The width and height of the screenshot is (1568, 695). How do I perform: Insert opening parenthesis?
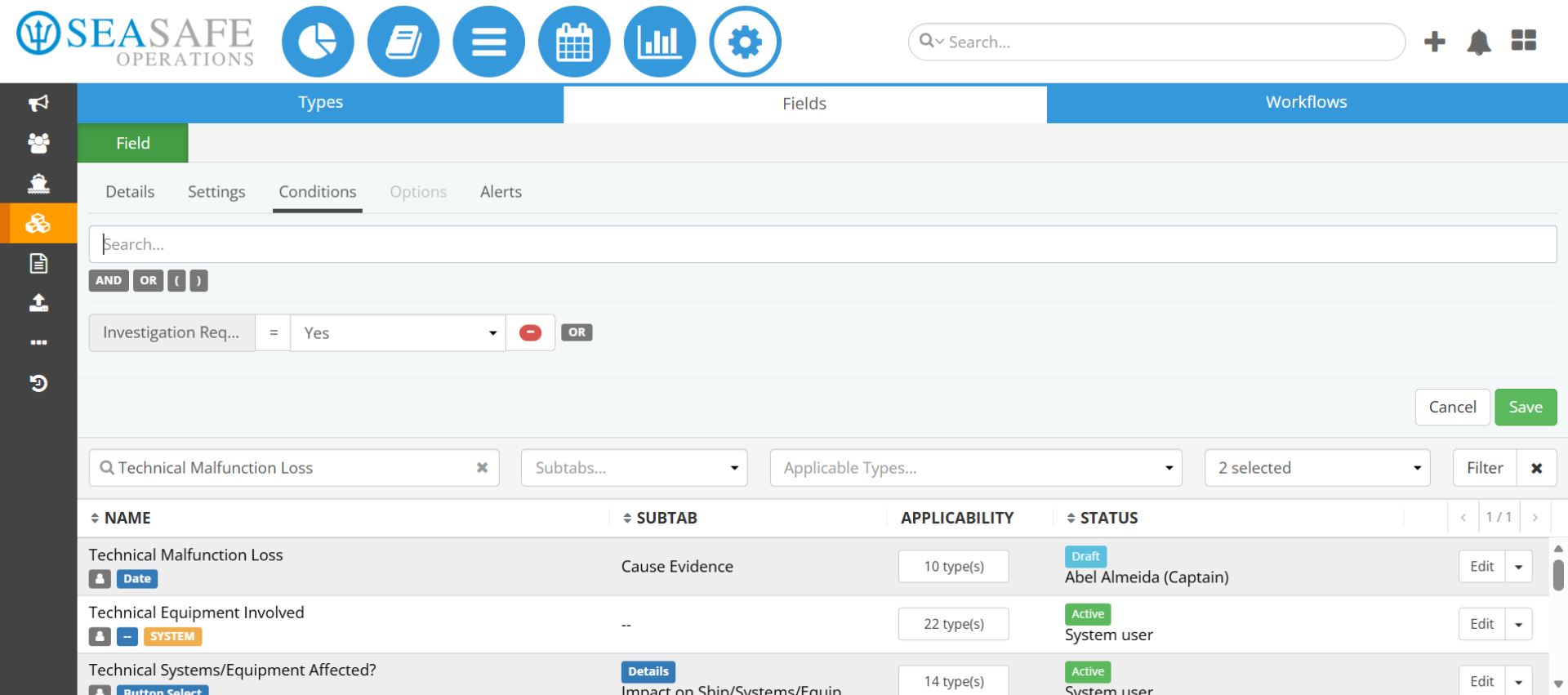click(176, 281)
